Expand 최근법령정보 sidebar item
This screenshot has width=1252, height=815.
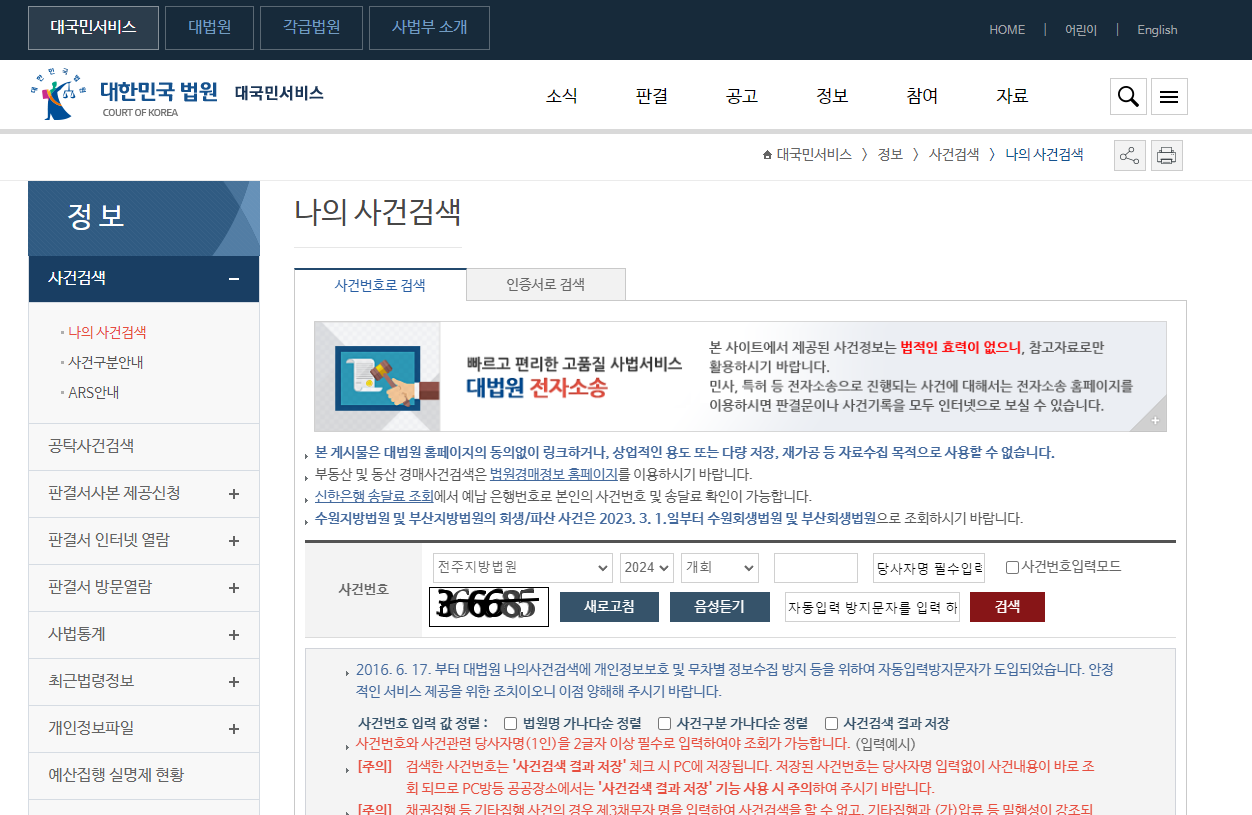234,682
